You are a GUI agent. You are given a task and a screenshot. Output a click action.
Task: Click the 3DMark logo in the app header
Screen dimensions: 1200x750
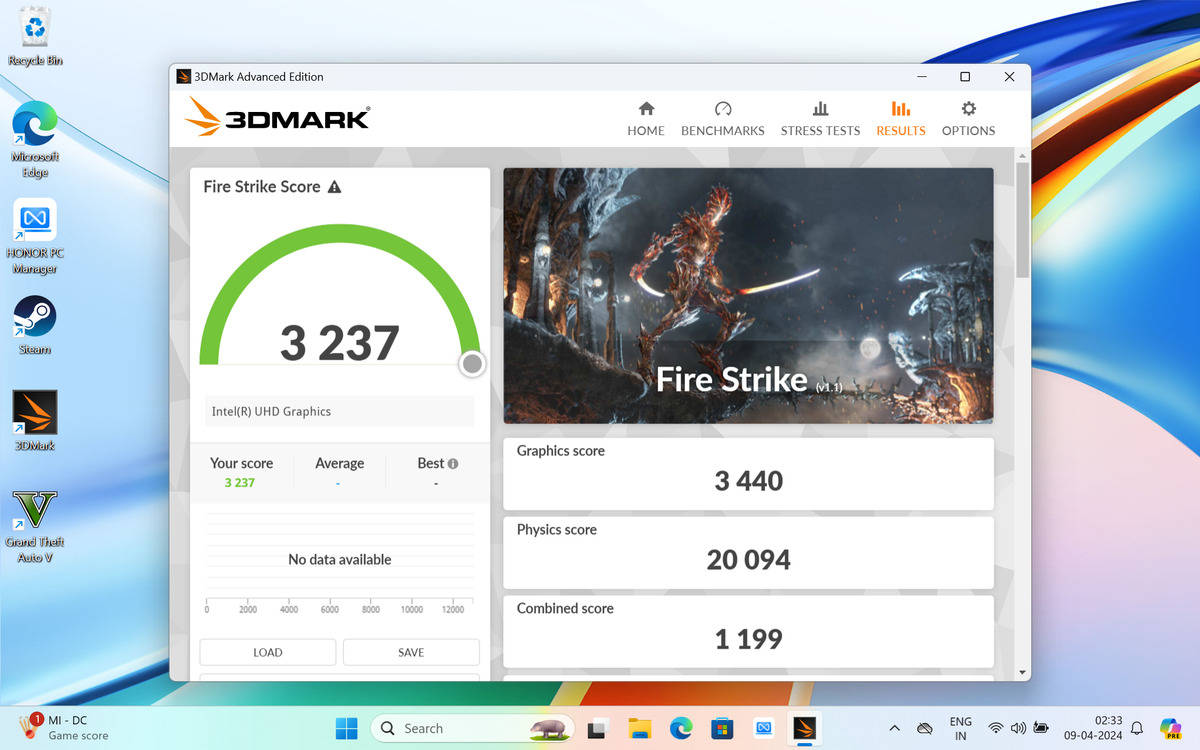pos(277,117)
